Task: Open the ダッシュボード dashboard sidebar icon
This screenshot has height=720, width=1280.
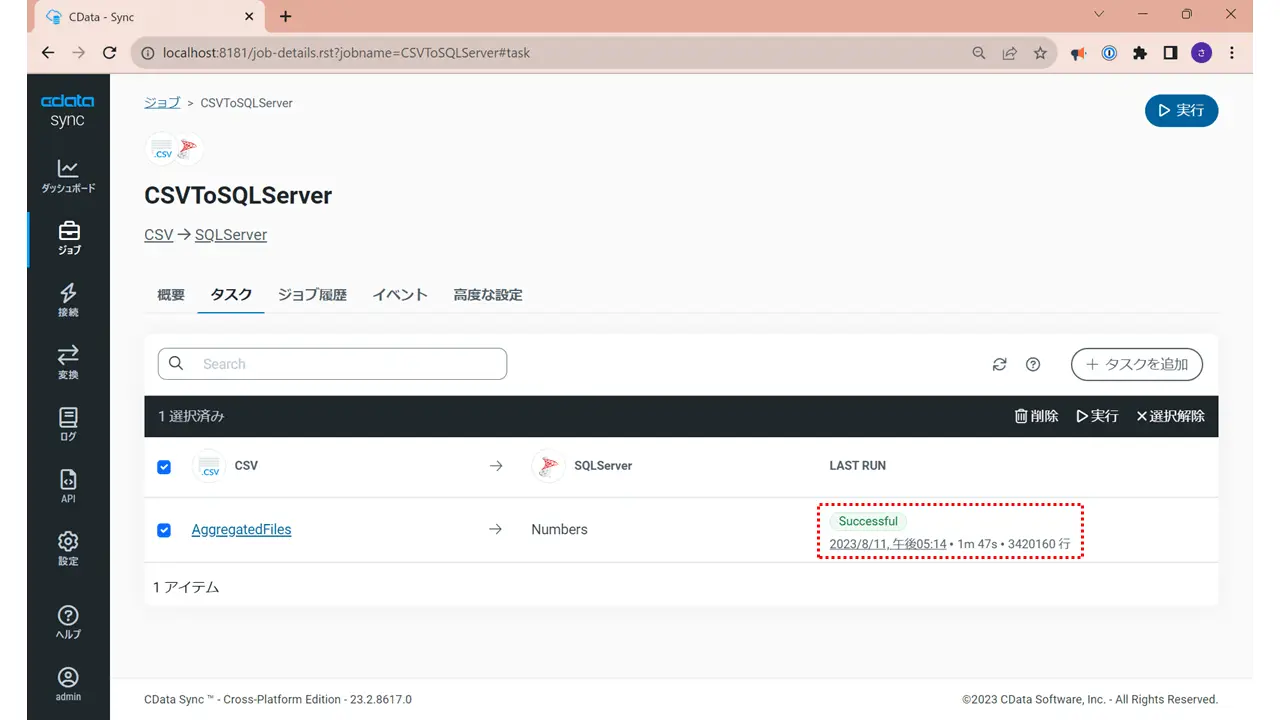Action: coord(68,176)
